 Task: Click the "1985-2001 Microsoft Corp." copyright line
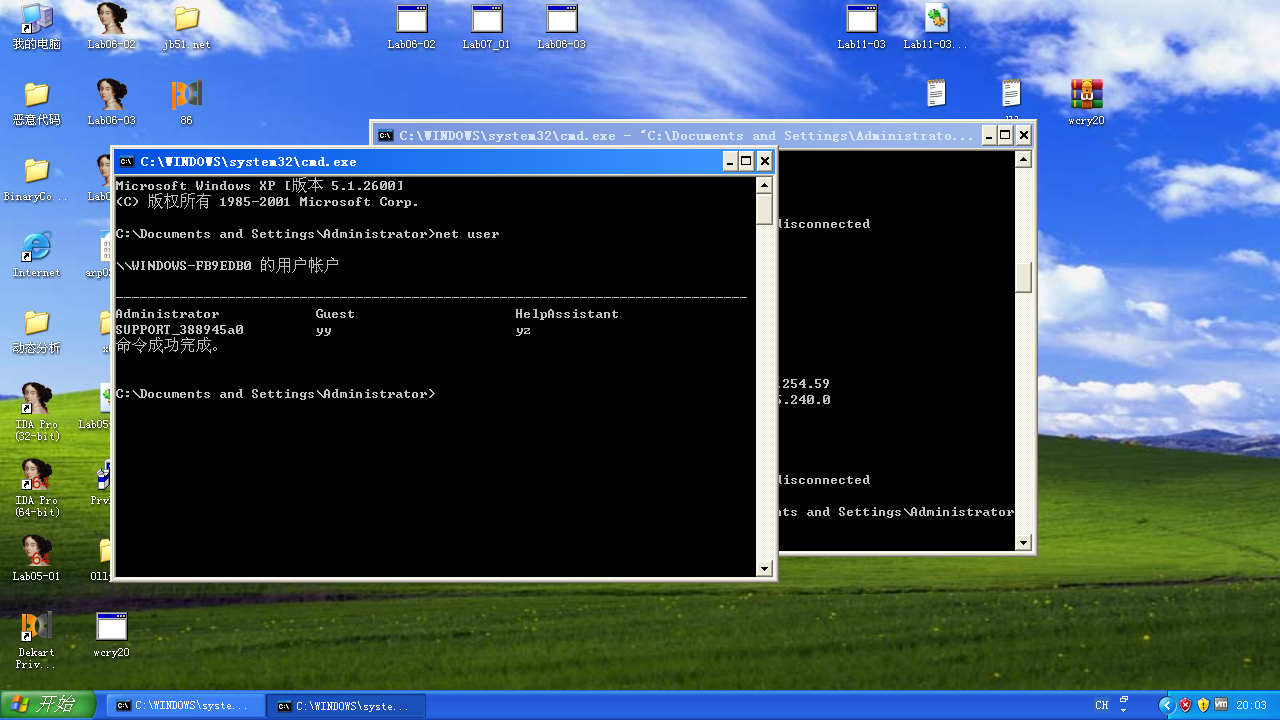[267, 202]
